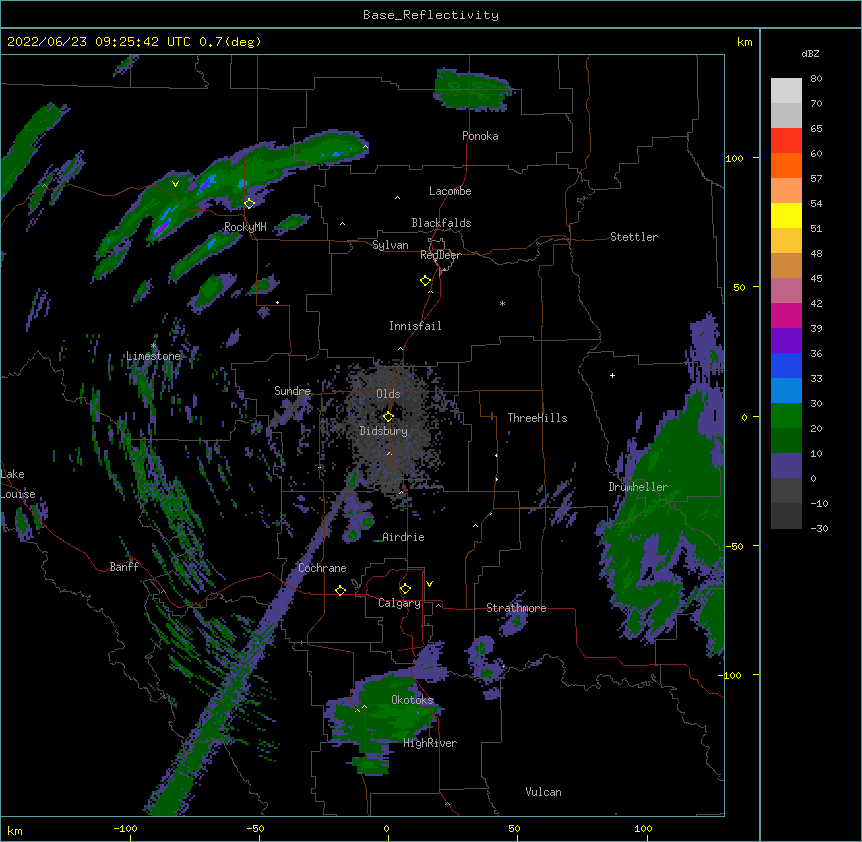Select the slate-purple swatch between 10 and 0
862x842 pixels.
tap(786, 466)
